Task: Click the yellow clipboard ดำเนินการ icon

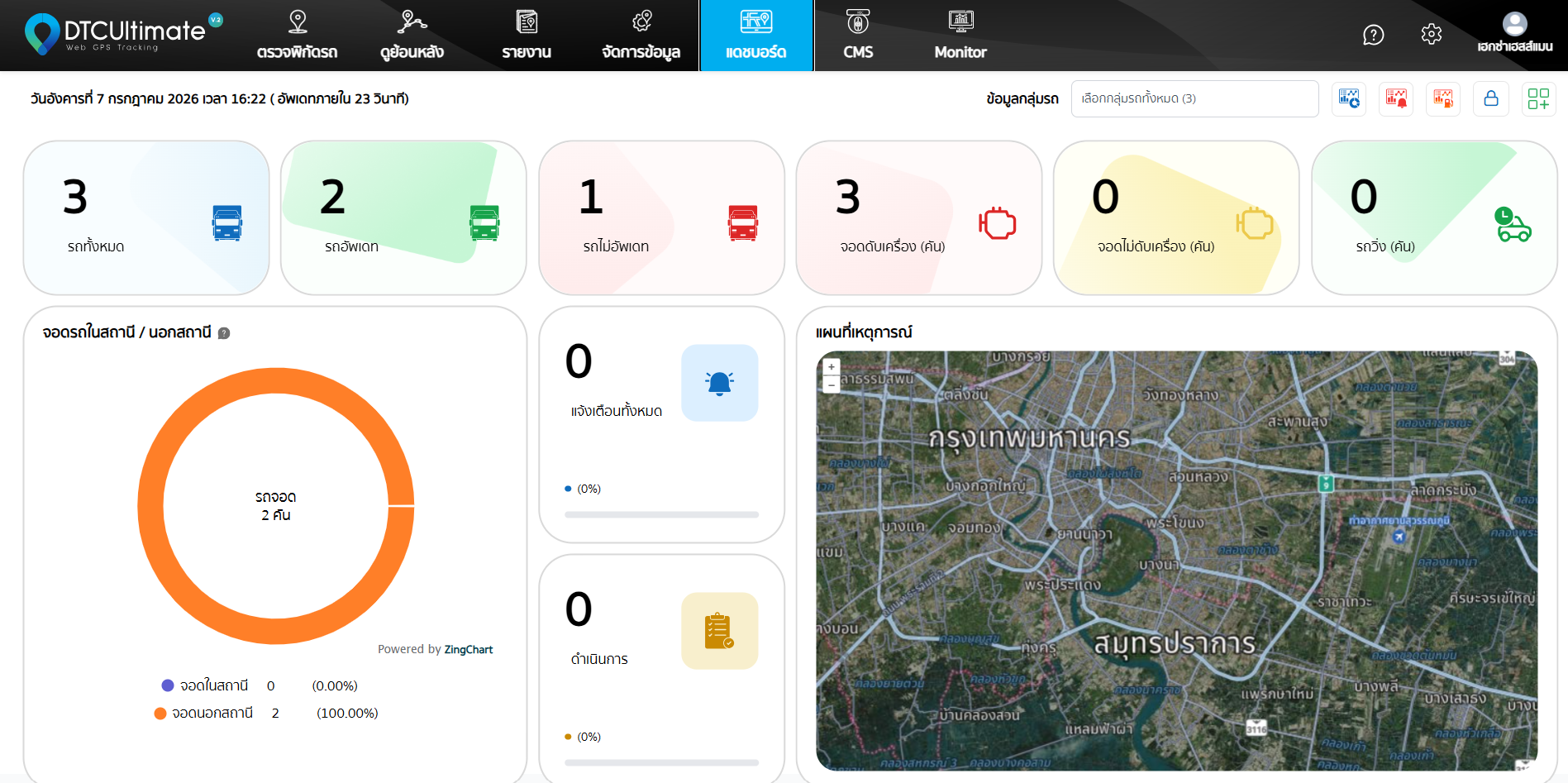Action: click(719, 631)
